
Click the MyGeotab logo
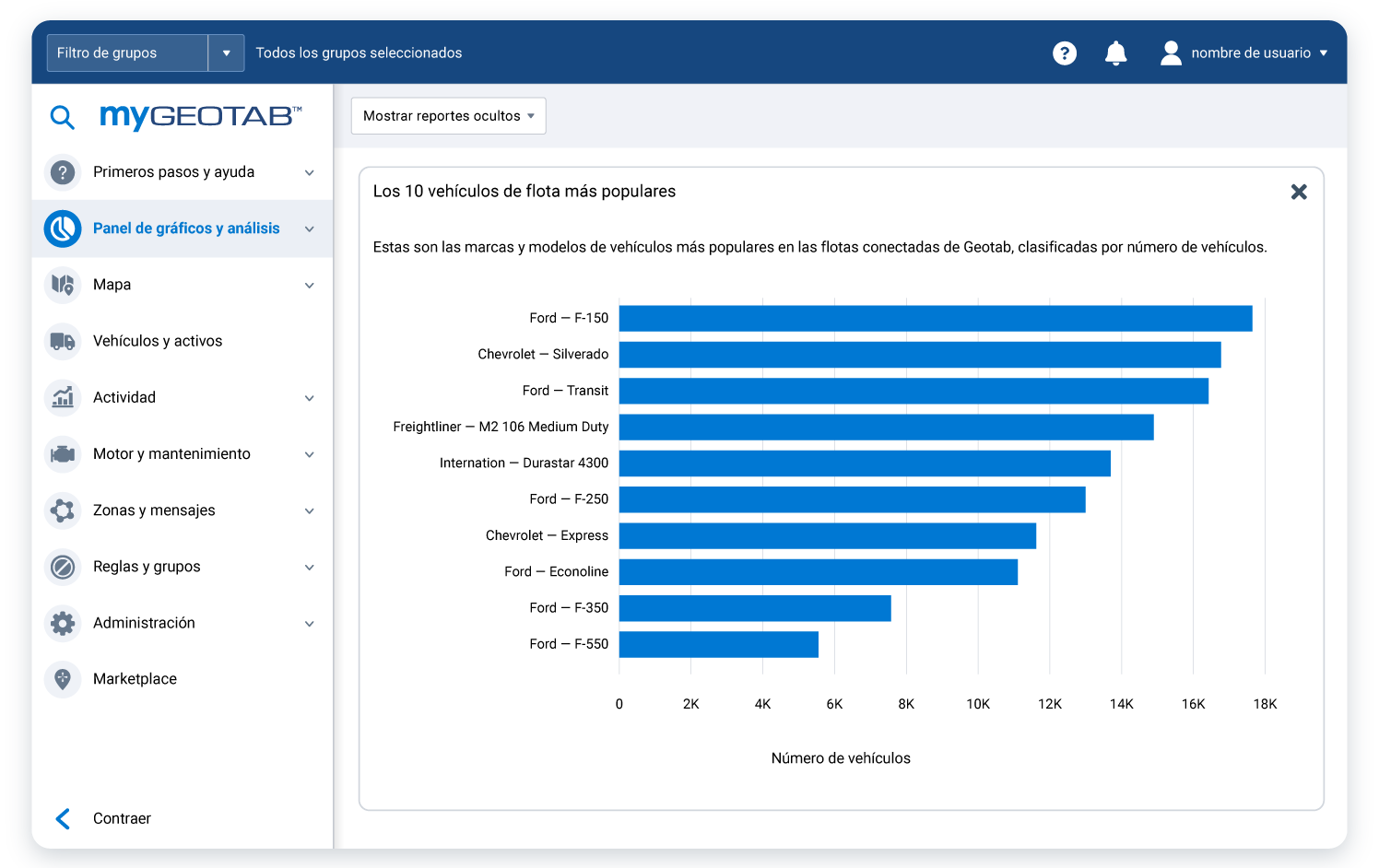pos(201,116)
